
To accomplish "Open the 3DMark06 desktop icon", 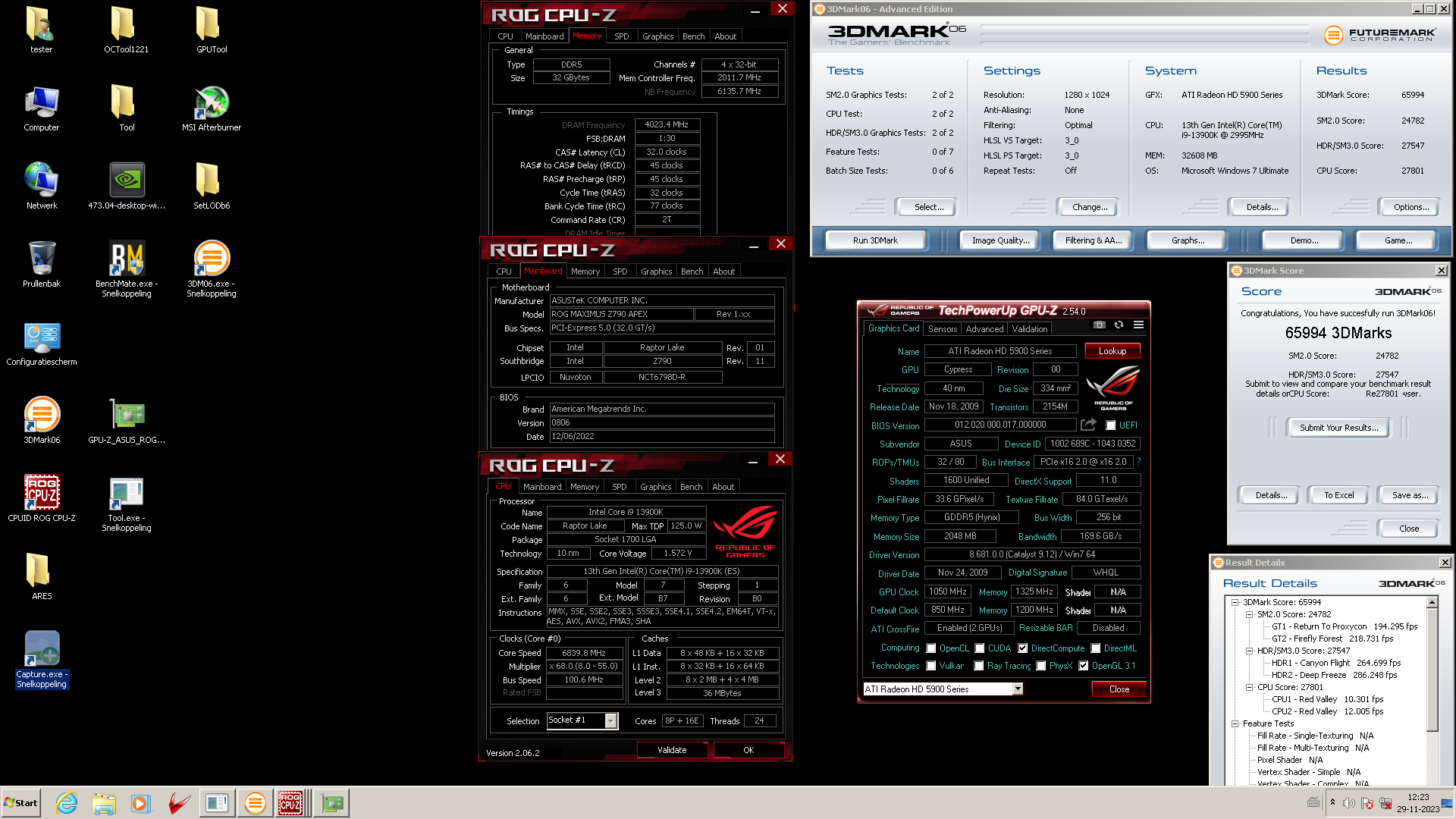I will [x=42, y=421].
